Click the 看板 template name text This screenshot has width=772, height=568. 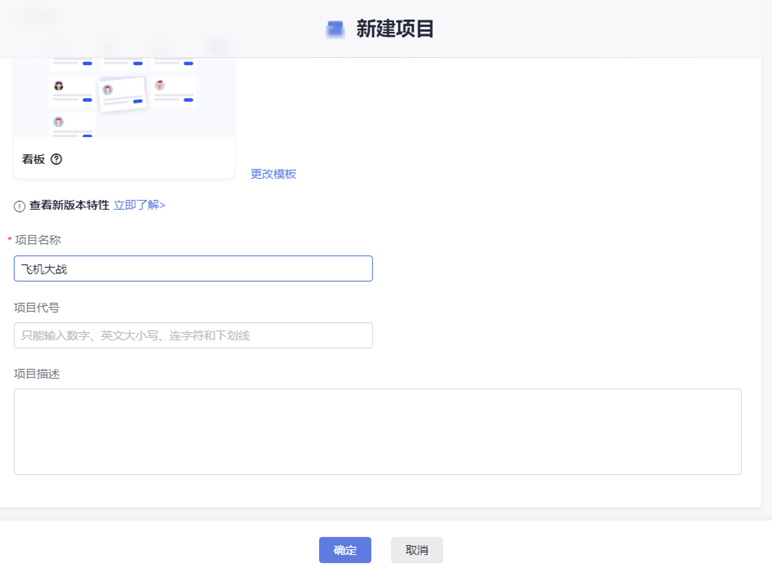click(x=33, y=159)
